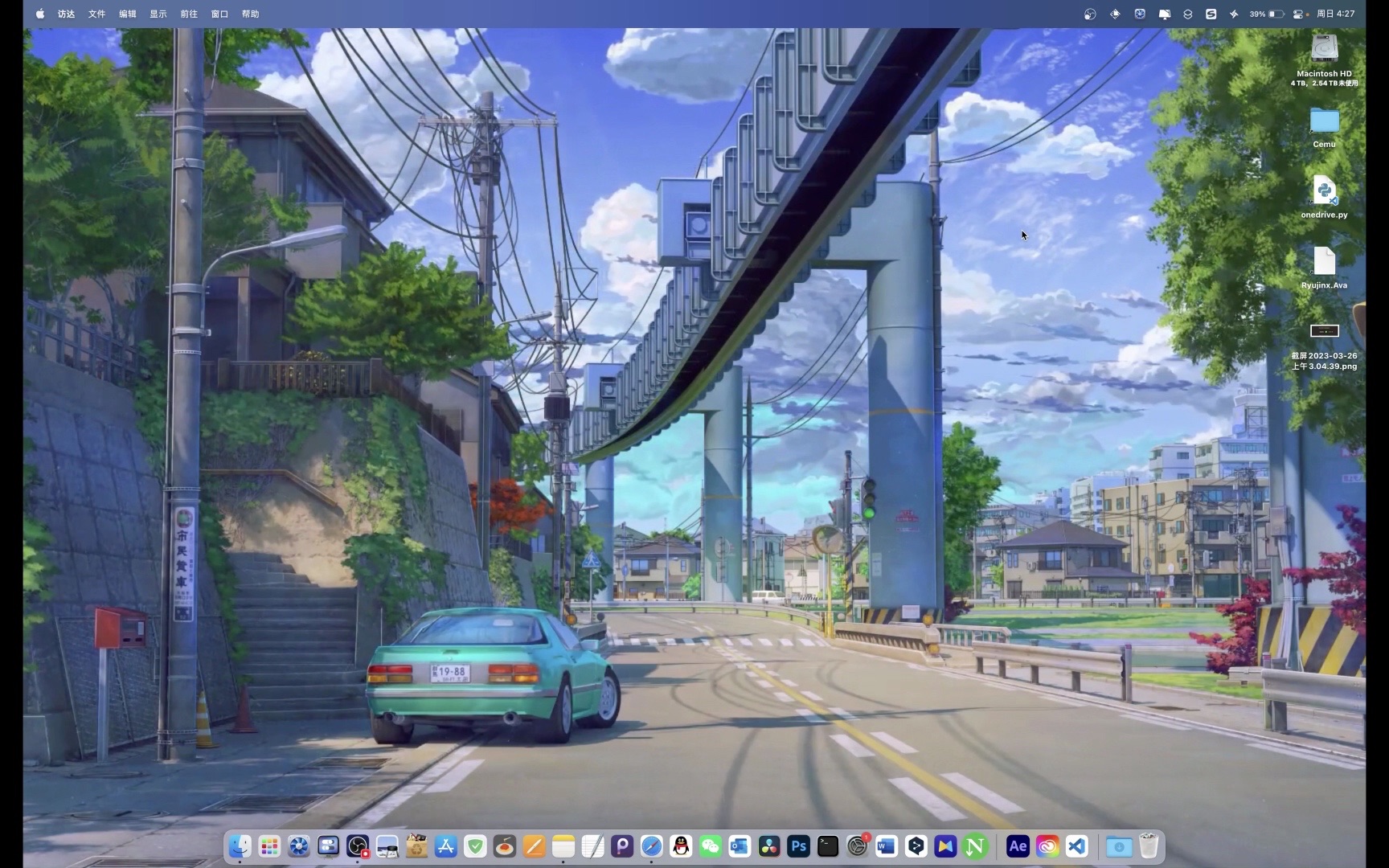Launch After Effects from the dock
The image size is (1389, 868).
pos(1018,846)
